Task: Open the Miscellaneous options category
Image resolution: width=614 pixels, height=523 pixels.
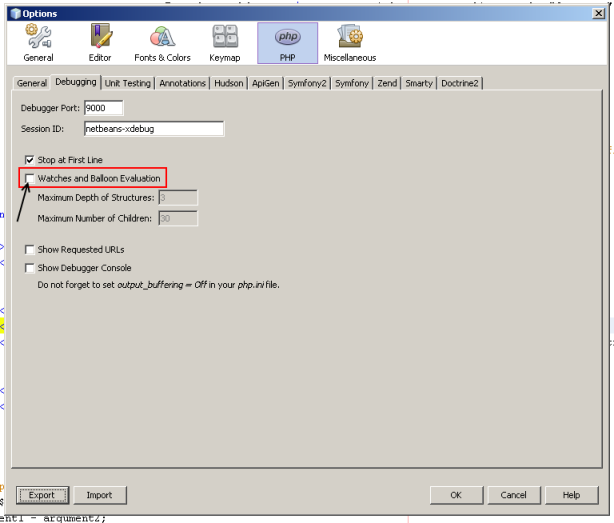Action: pos(350,43)
